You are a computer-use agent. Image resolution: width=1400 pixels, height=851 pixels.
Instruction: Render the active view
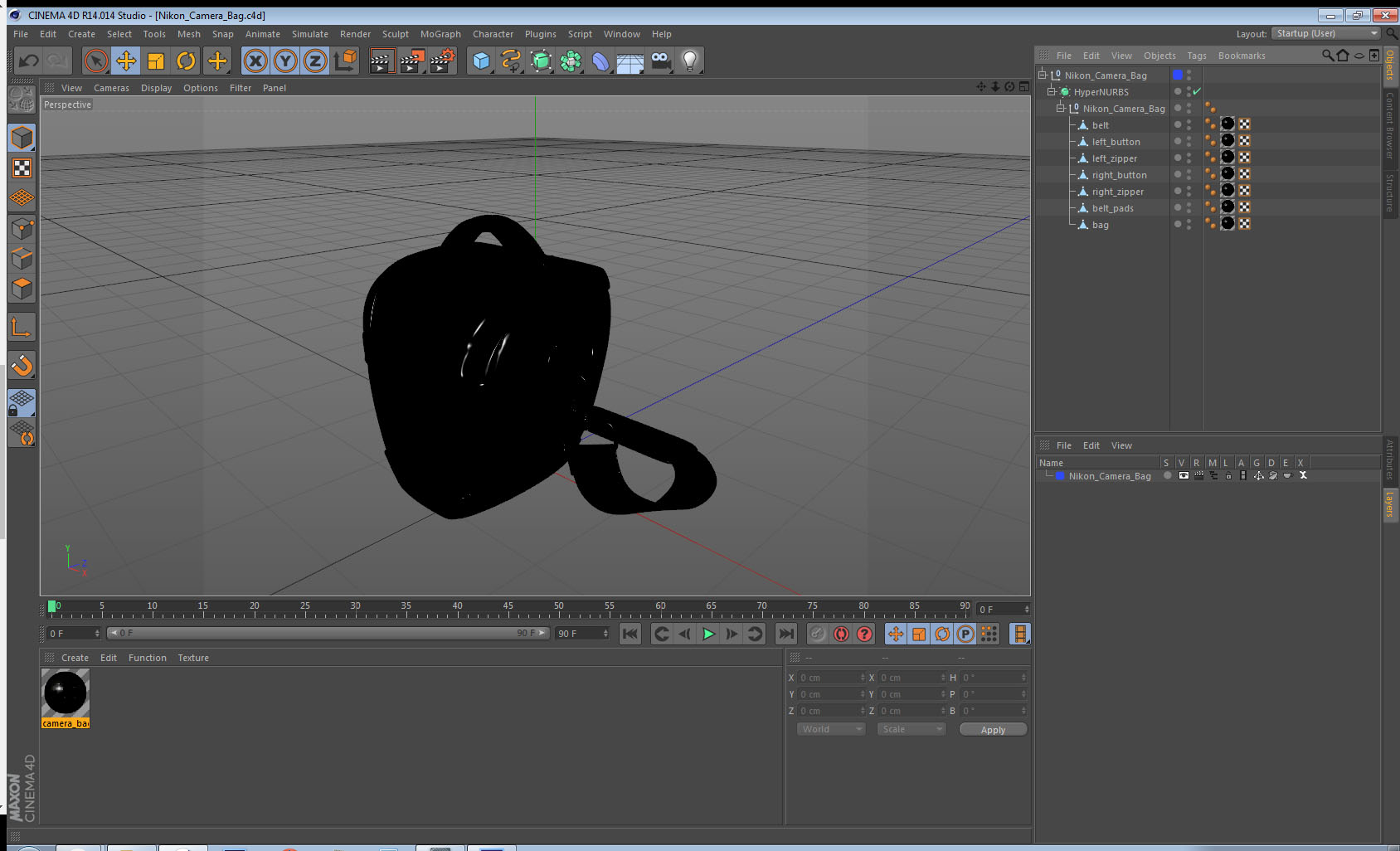382,61
